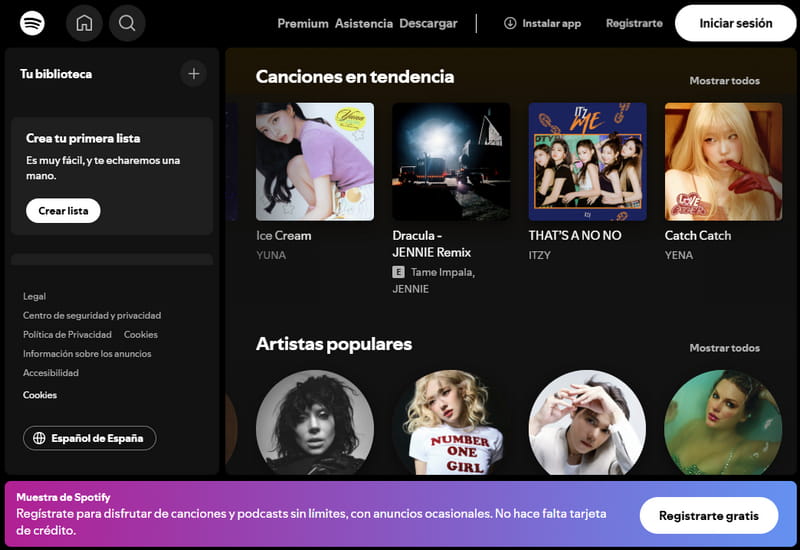Click Registrarte in the header
The image size is (800, 550).
[634, 23]
